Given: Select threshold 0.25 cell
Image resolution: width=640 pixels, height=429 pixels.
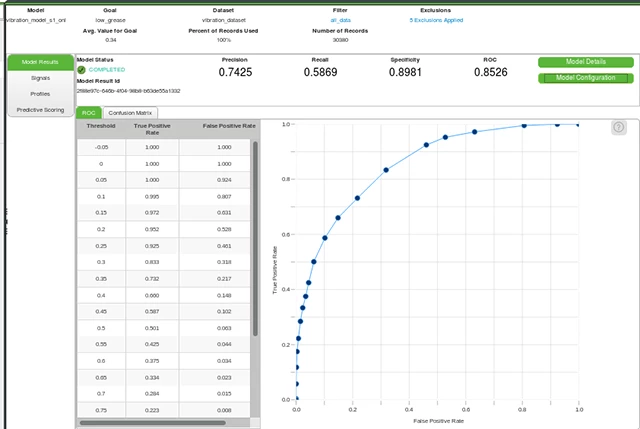Looking at the screenshot, I should click(101, 246).
